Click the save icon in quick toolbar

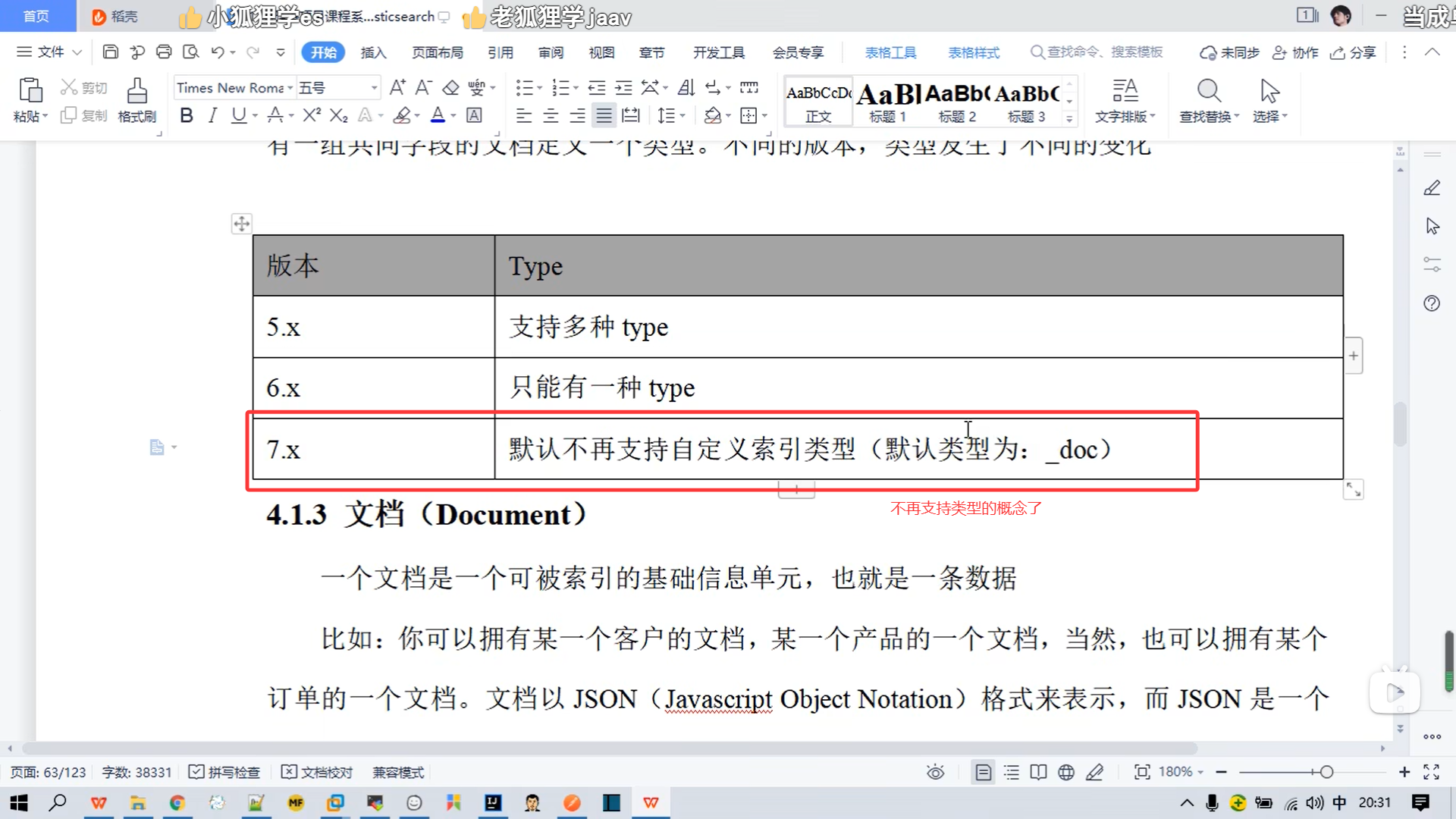pos(111,52)
